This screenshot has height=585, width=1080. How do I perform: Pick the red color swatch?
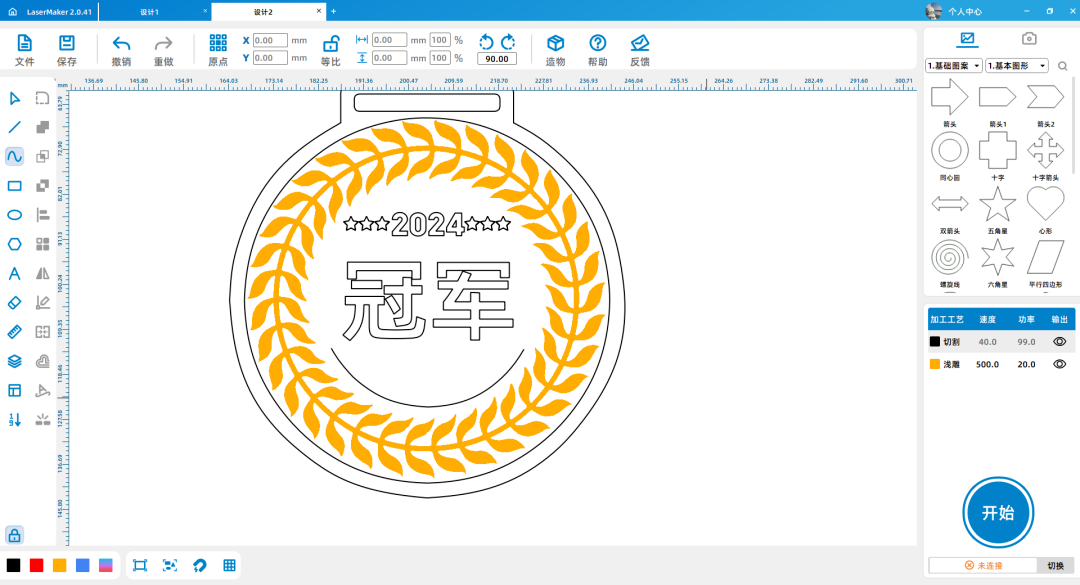(x=37, y=565)
